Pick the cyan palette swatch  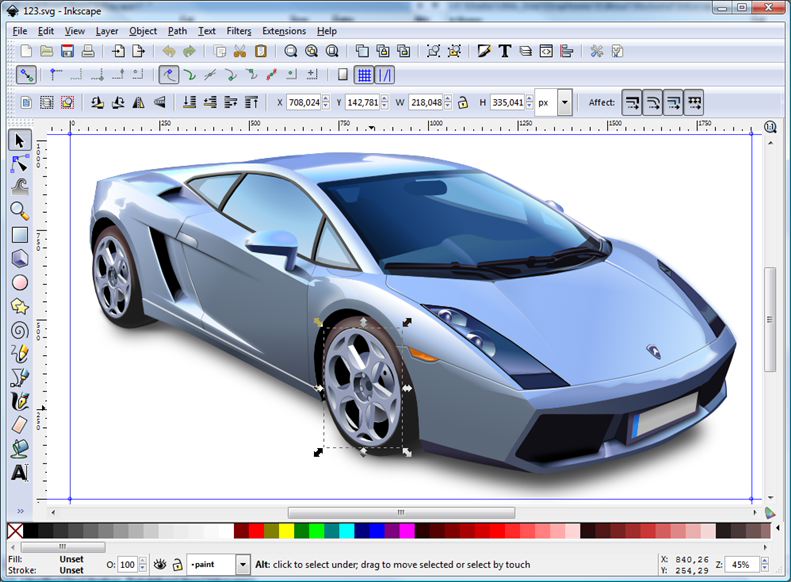347,531
